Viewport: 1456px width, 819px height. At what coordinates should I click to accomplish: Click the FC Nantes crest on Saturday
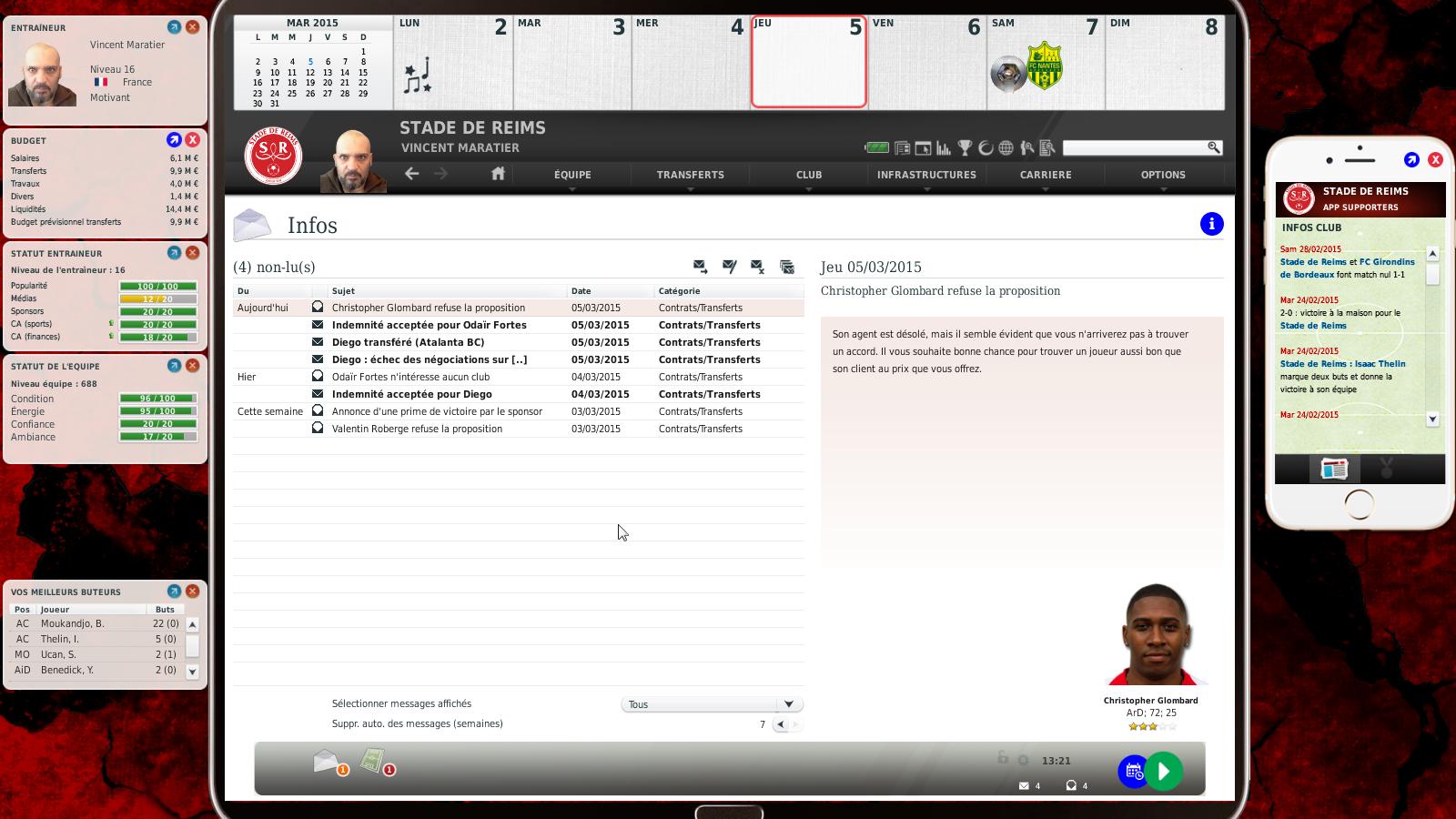1045,66
